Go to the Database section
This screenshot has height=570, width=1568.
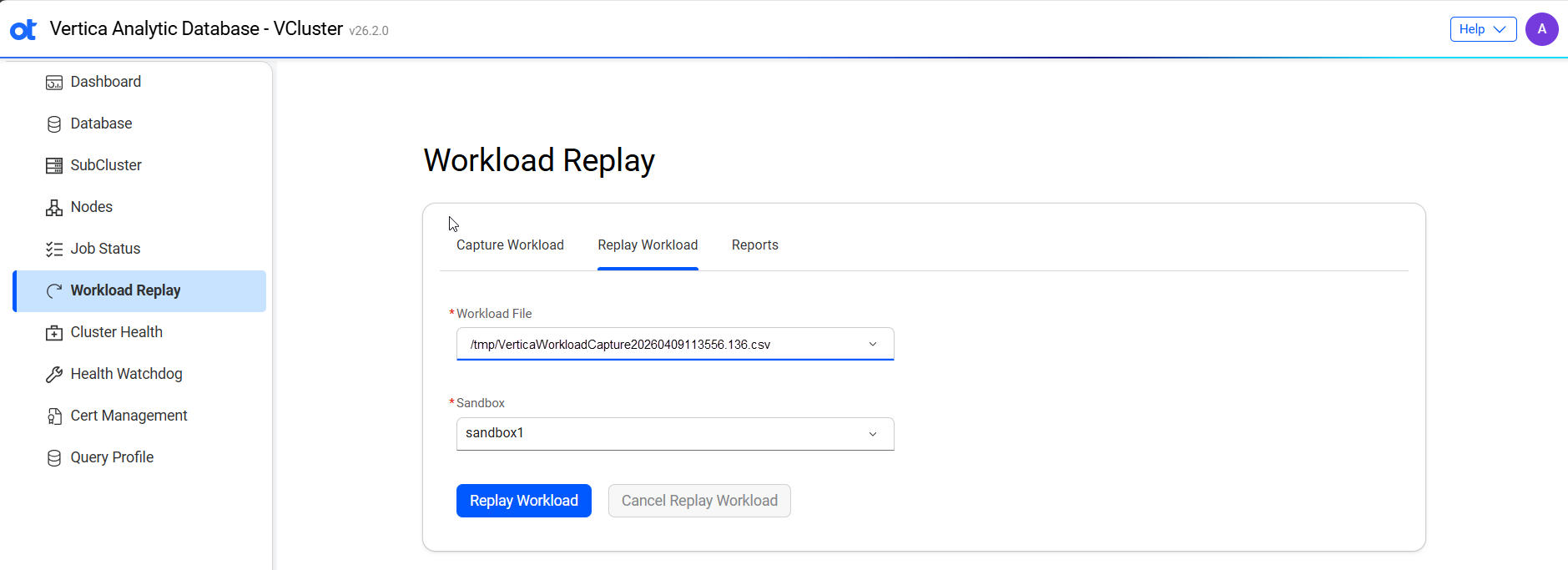tap(139, 124)
